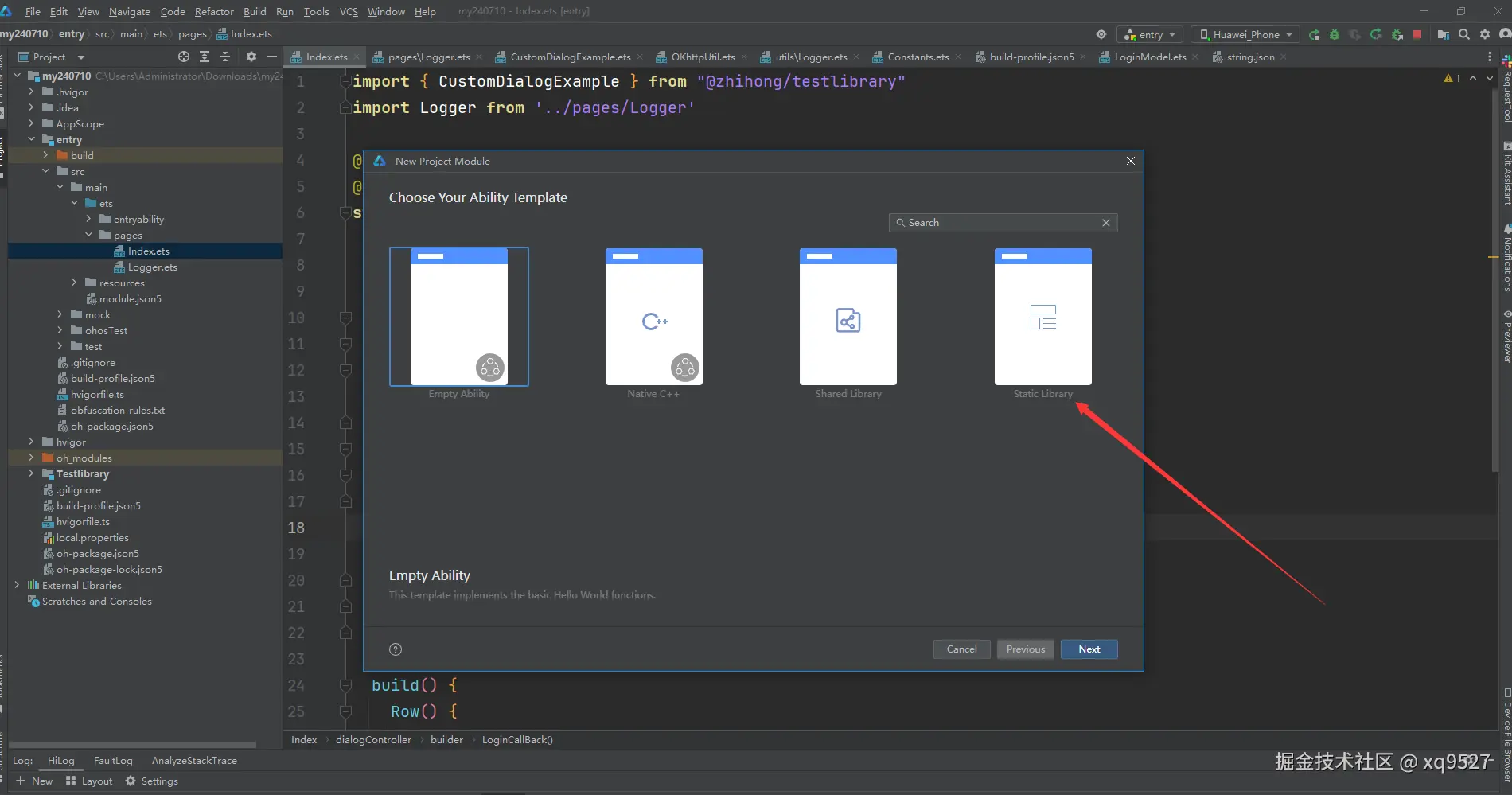Switch to the OKhttpUtil.ets tab
The width and height of the screenshot is (1512, 795).
coord(703,57)
